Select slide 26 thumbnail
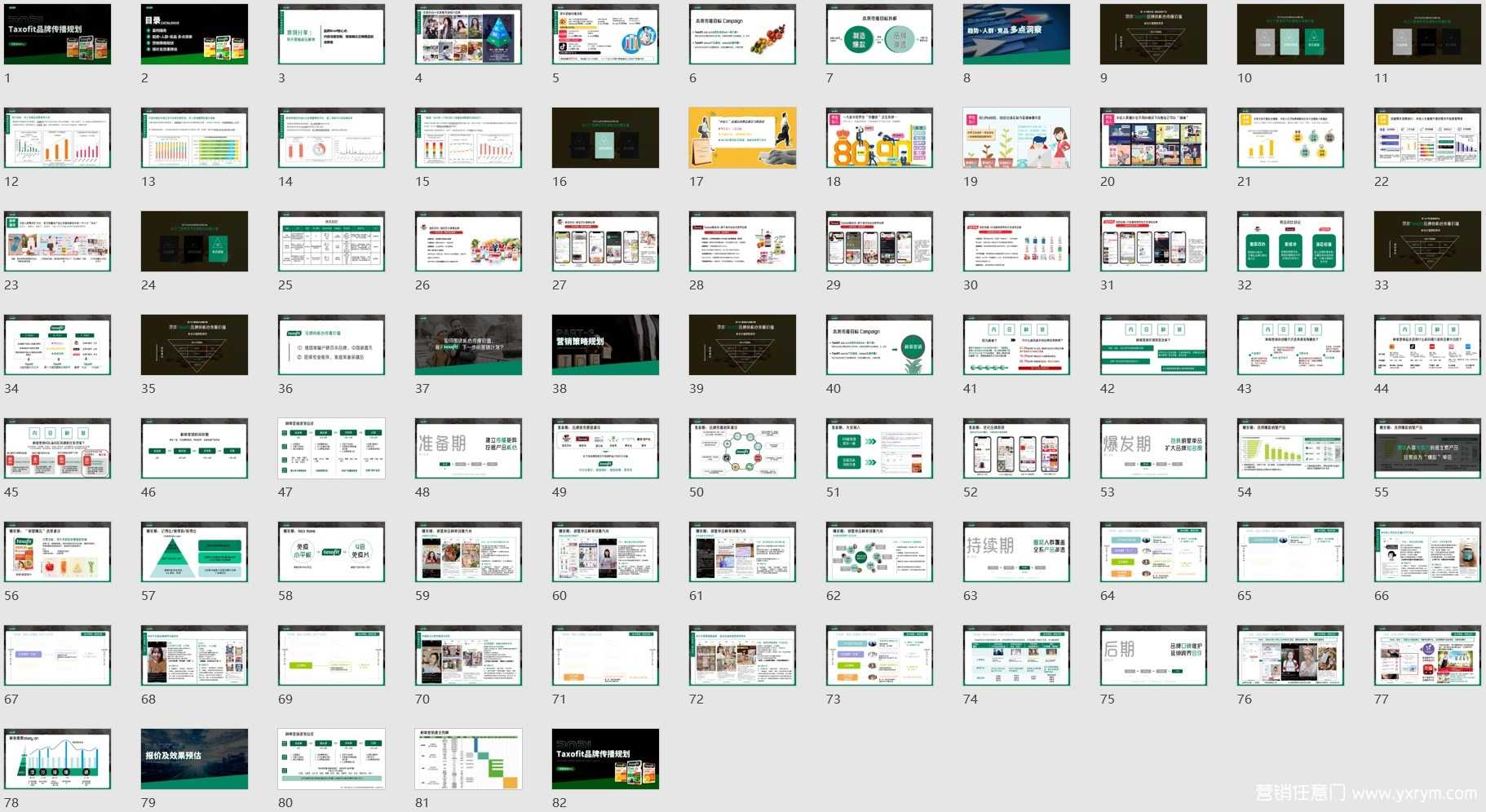 tap(468, 241)
